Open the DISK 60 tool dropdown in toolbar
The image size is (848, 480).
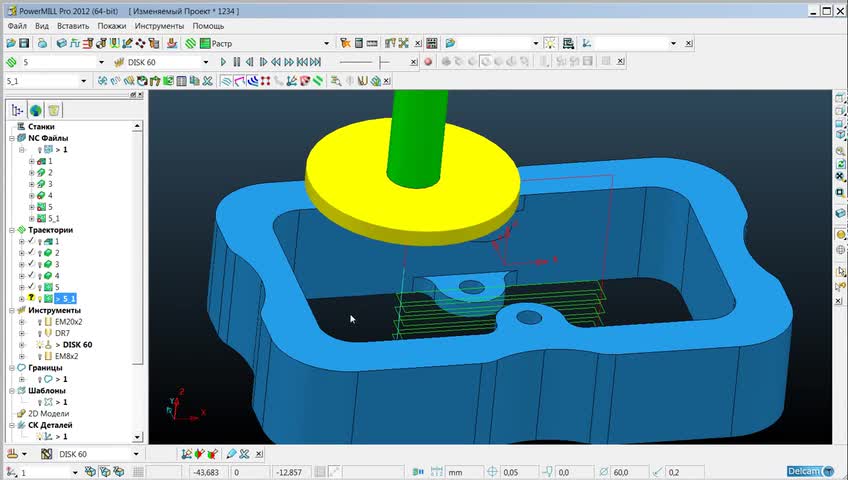pyautogui.click(x=205, y=62)
